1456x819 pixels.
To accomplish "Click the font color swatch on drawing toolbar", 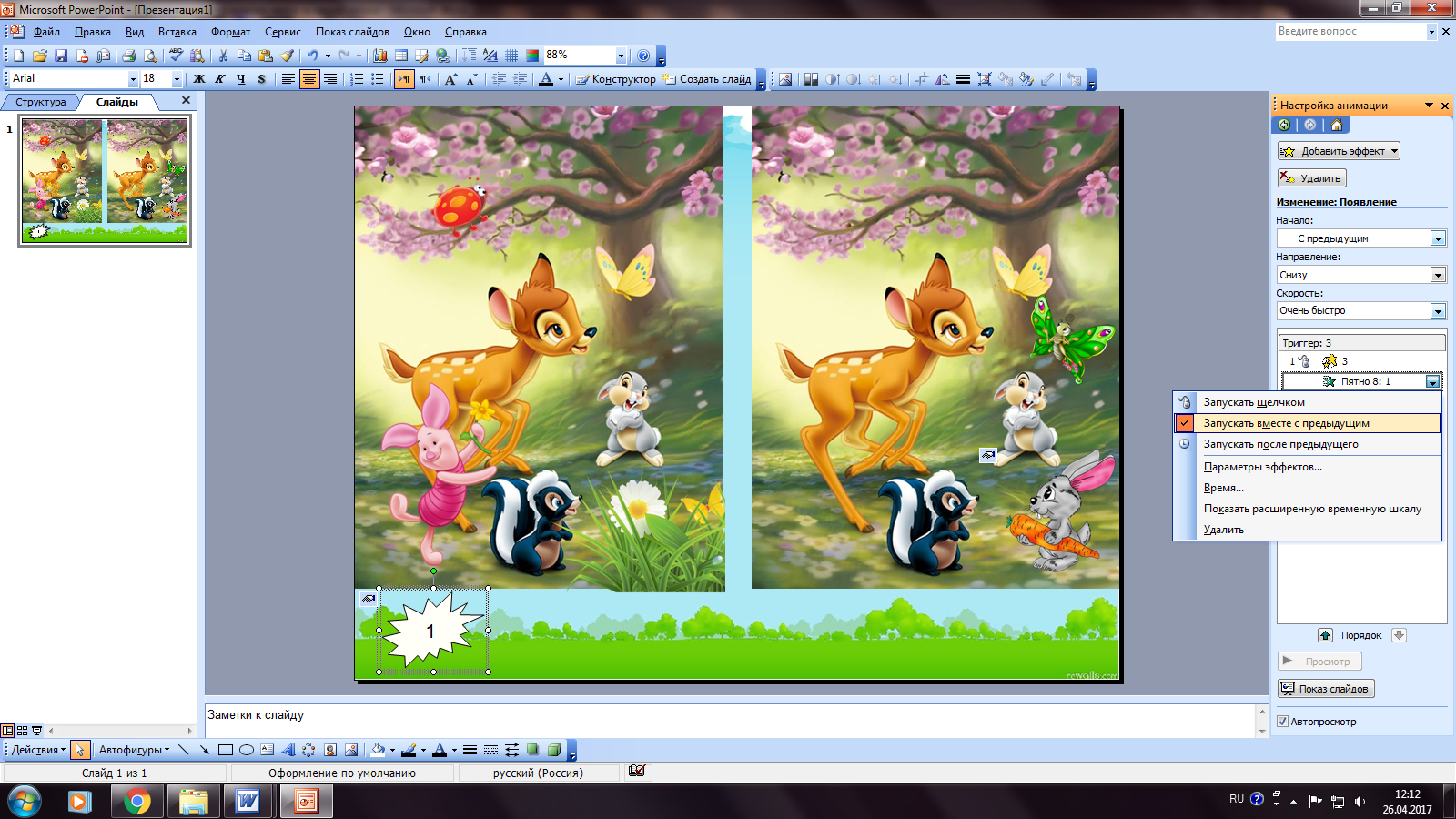I will pos(440,750).
